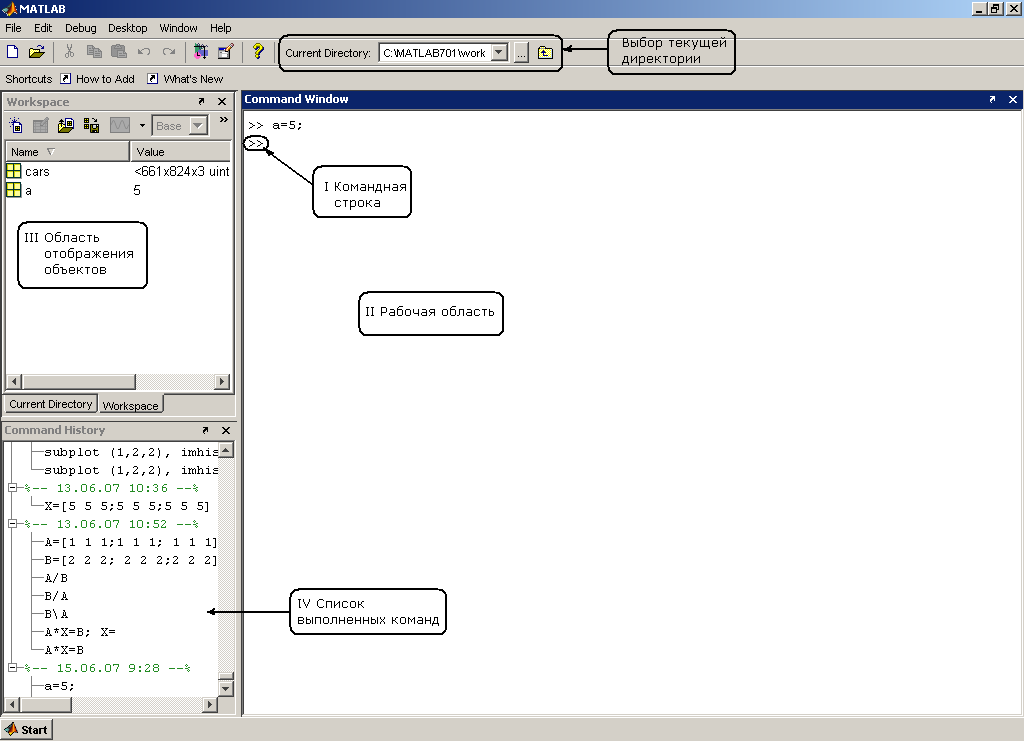Undock the Workspace panel
The image size is (1024, 742).
click(x=201, y=101)
